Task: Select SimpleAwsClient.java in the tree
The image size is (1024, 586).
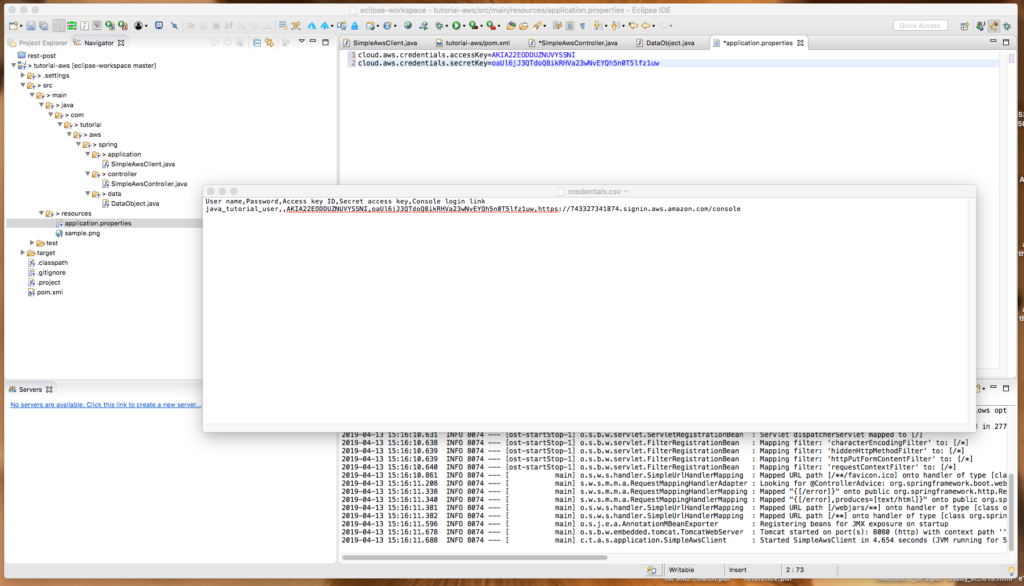Action: [142, 164]
